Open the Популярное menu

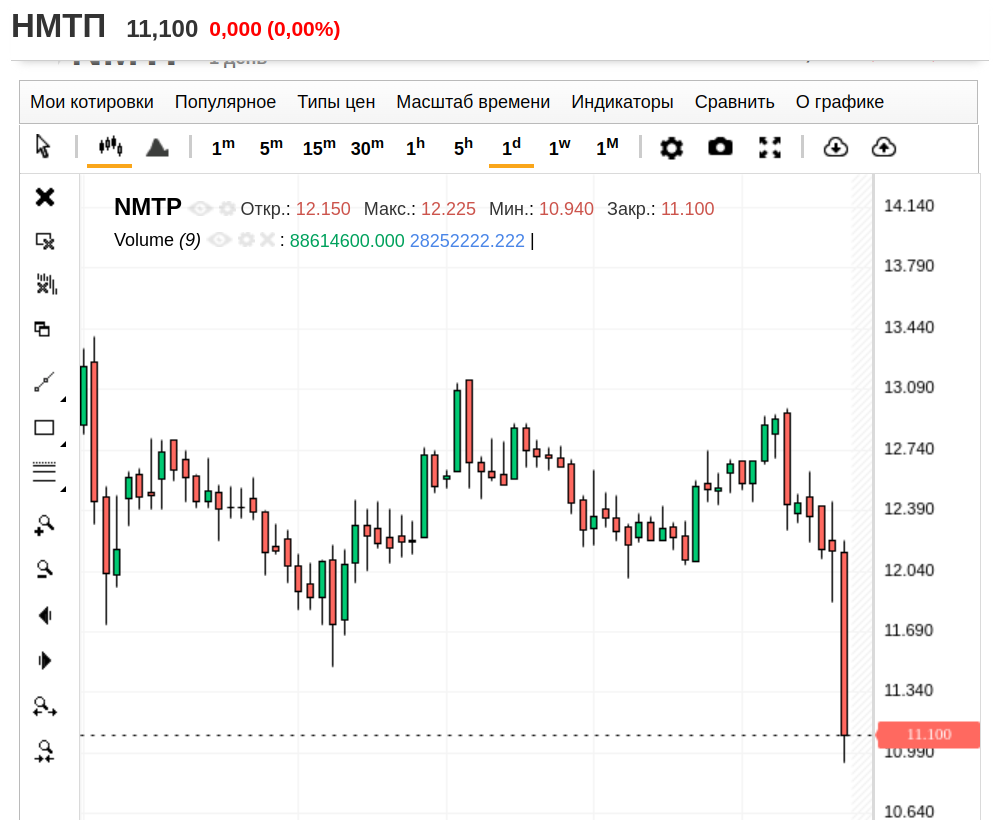tap(225, 102)
